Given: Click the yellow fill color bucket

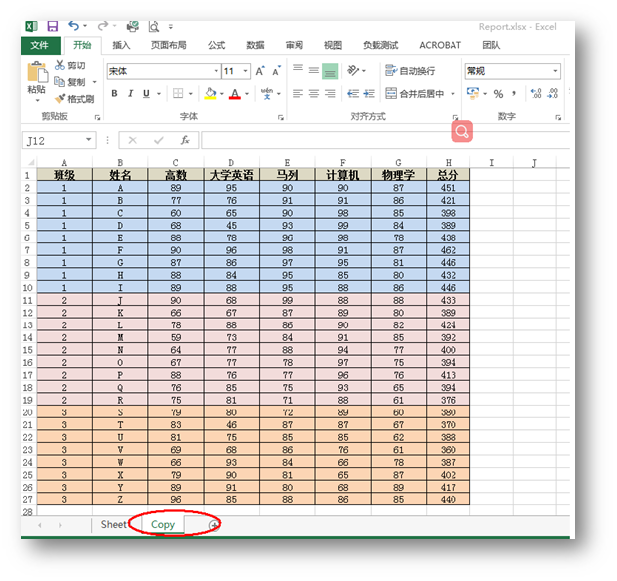Looking at the screenshot, I should click(x=210, y=94).
